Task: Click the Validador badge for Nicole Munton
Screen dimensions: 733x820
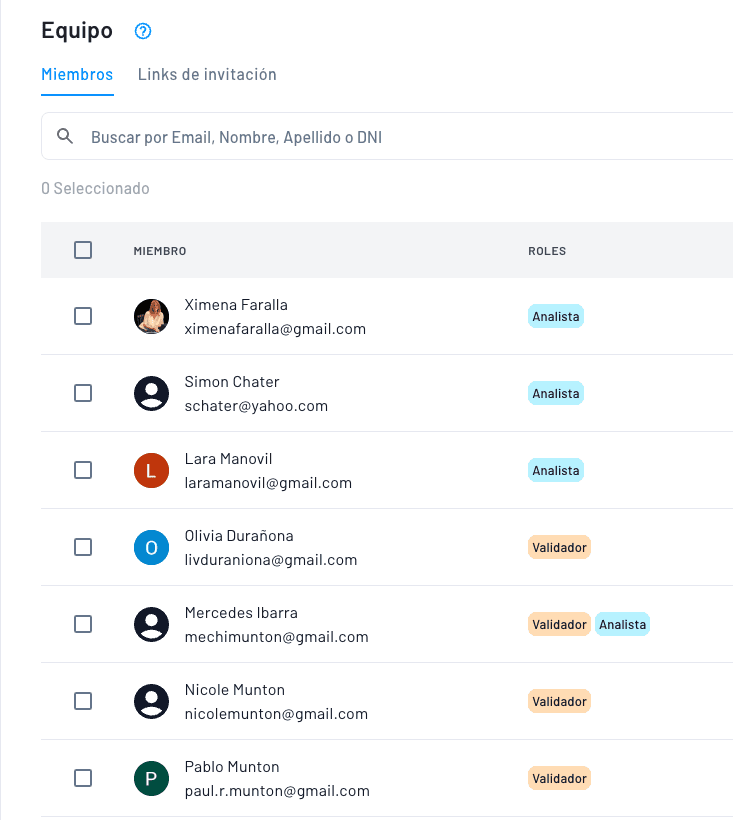Action: pyautogui.click(x=559, y=701)
